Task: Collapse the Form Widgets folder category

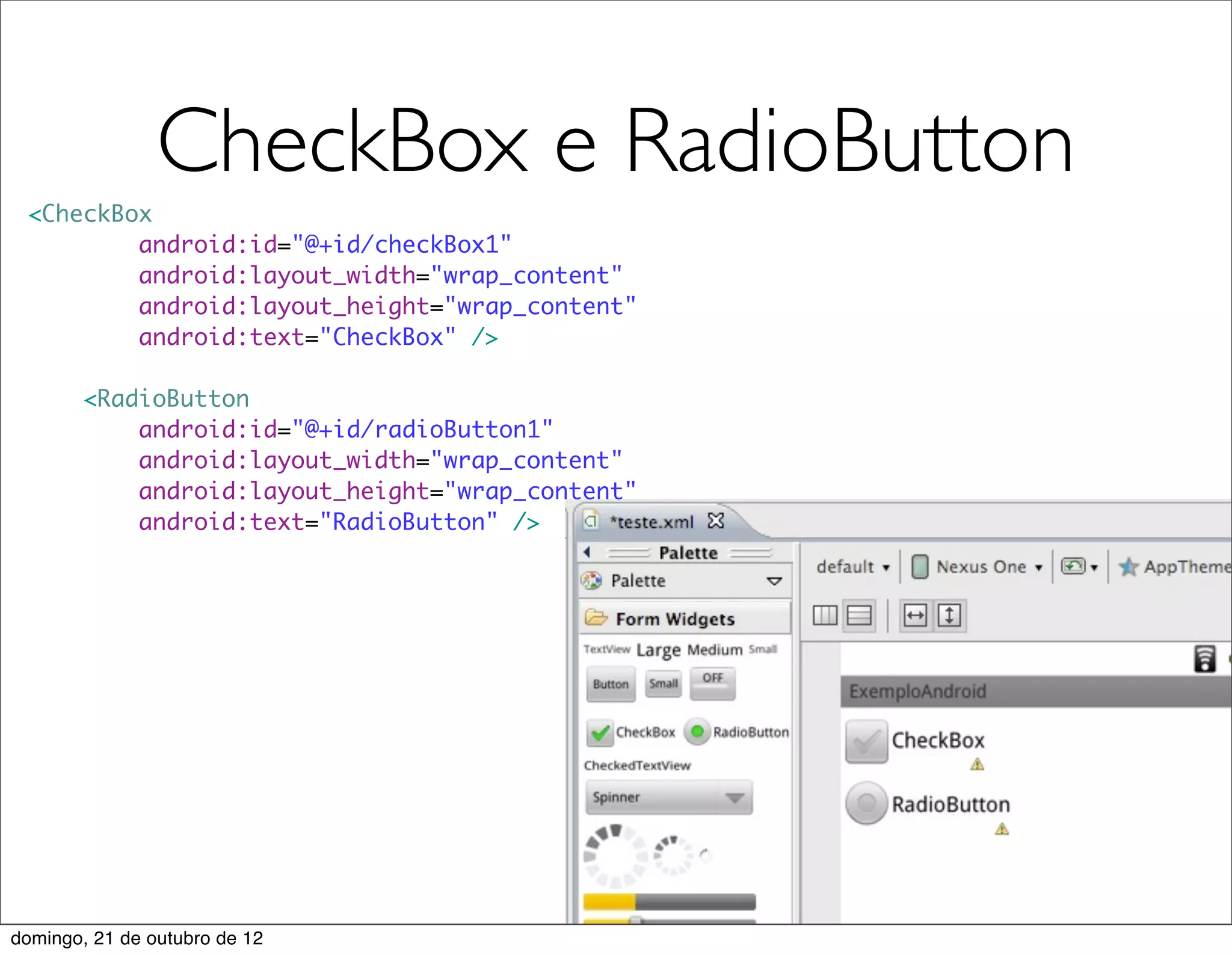Action: point(684,619)
